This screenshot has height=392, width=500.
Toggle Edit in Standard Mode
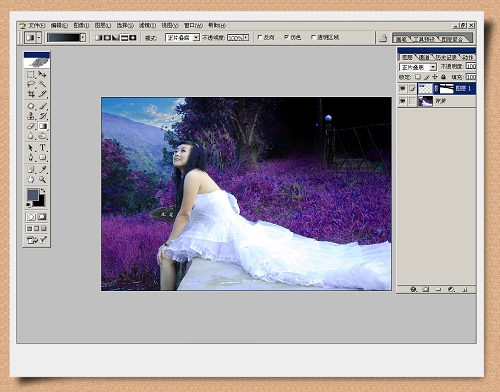coord(31,217)
